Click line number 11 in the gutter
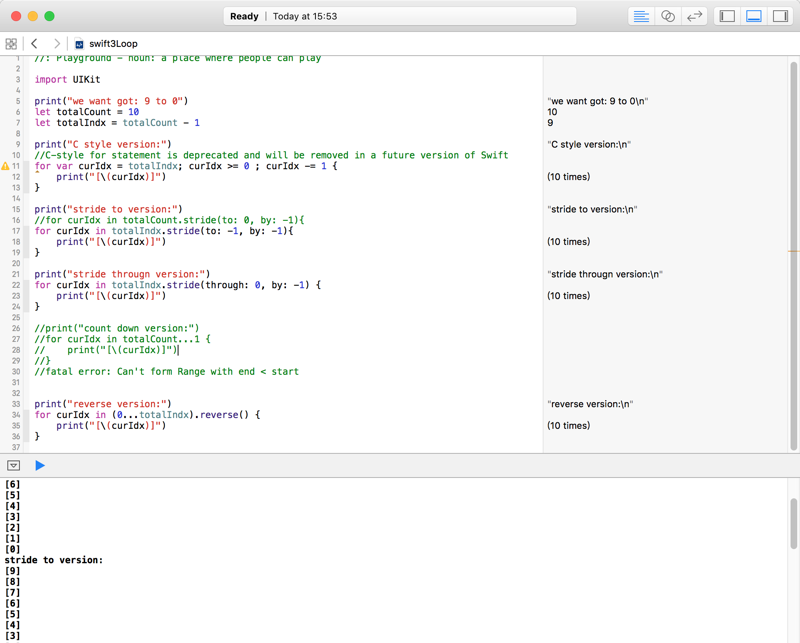The image size is (800, 643). tap(16, 166)
